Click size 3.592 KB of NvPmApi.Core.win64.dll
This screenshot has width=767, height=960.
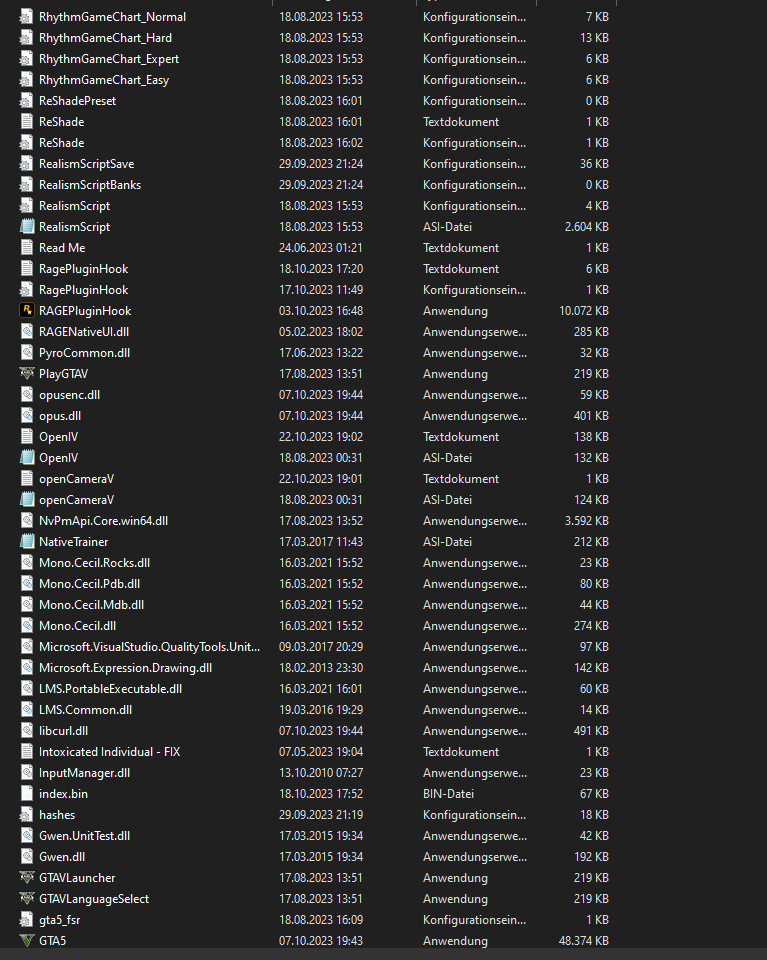586,520
